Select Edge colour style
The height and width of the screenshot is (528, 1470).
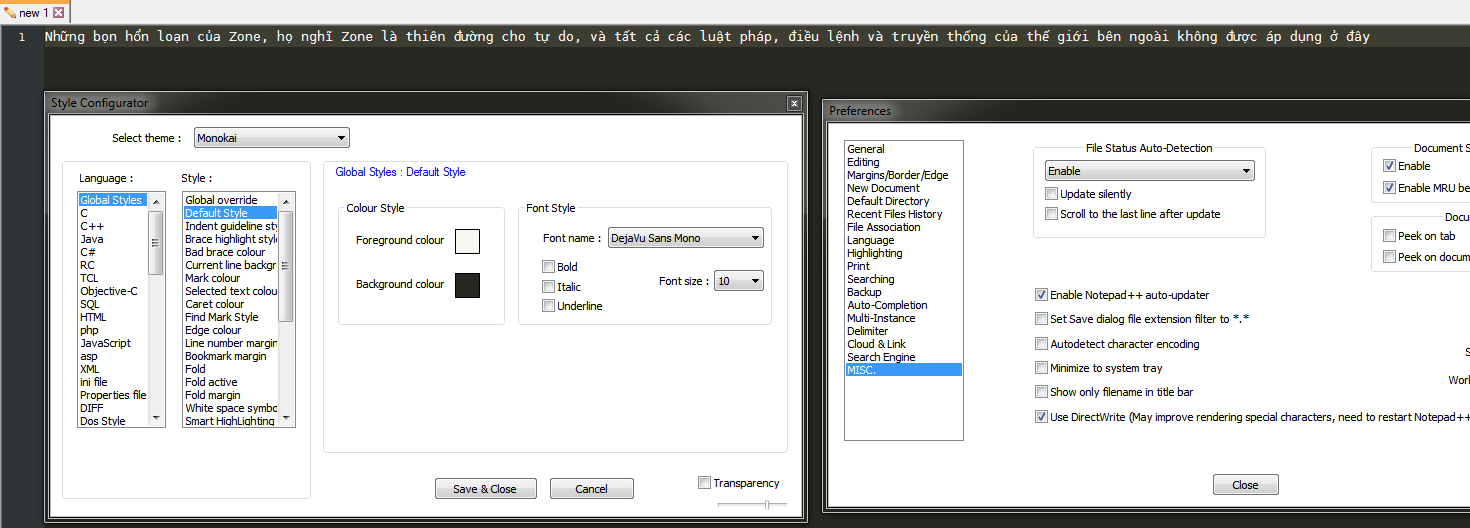(213, 330)
